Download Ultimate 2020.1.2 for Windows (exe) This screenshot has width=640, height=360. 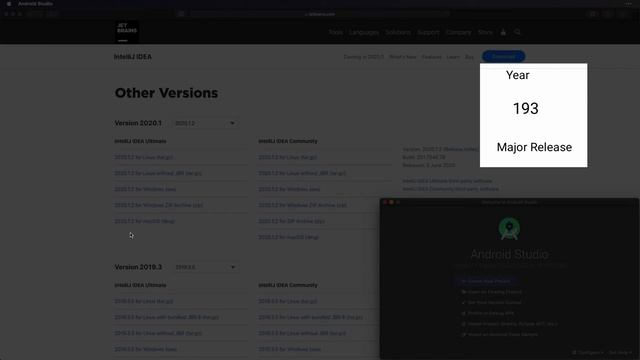click(x=145, y=189)
